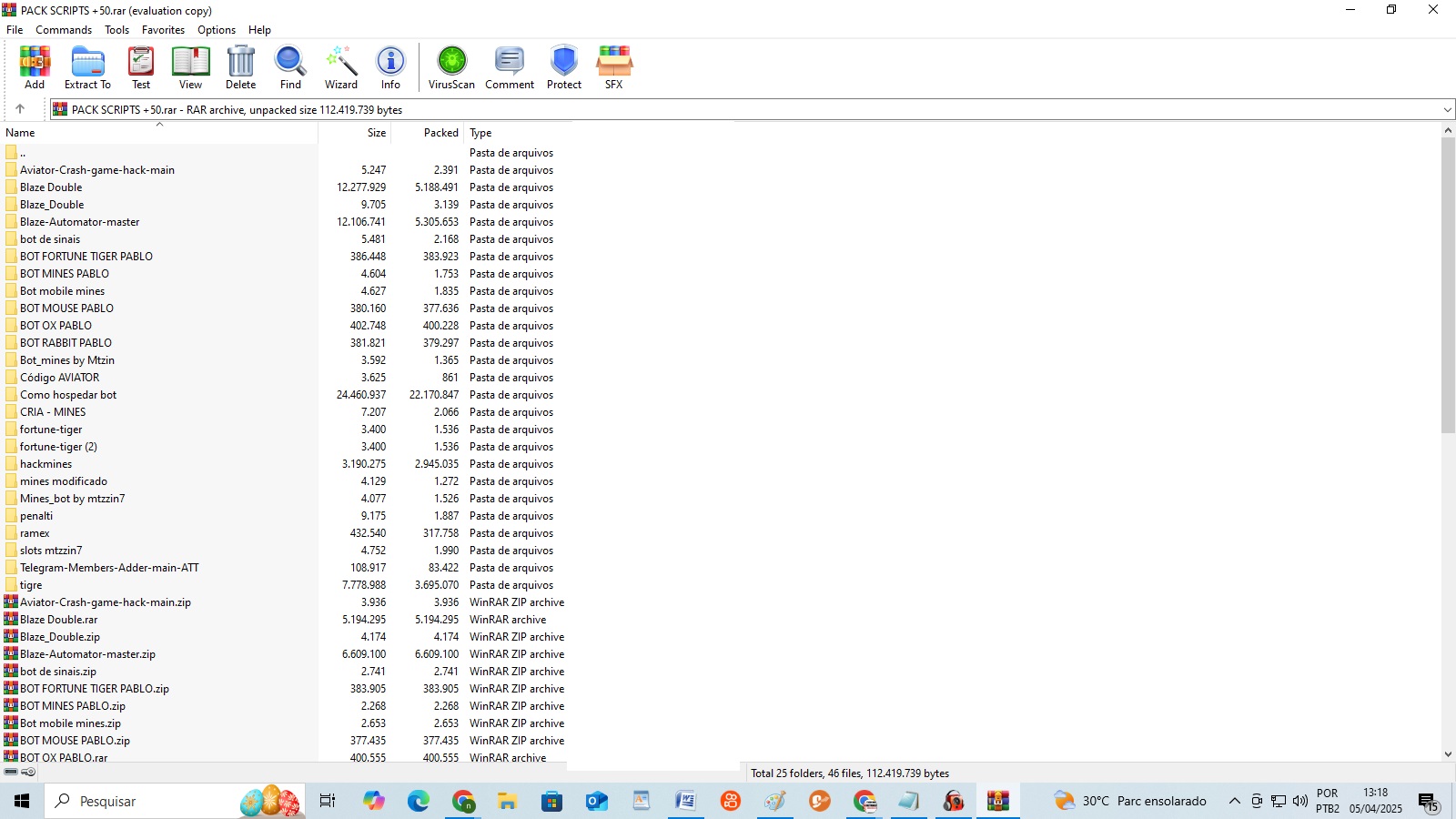
Task: Expand the archive path dropdown
Action: [x=1447, y=110]
